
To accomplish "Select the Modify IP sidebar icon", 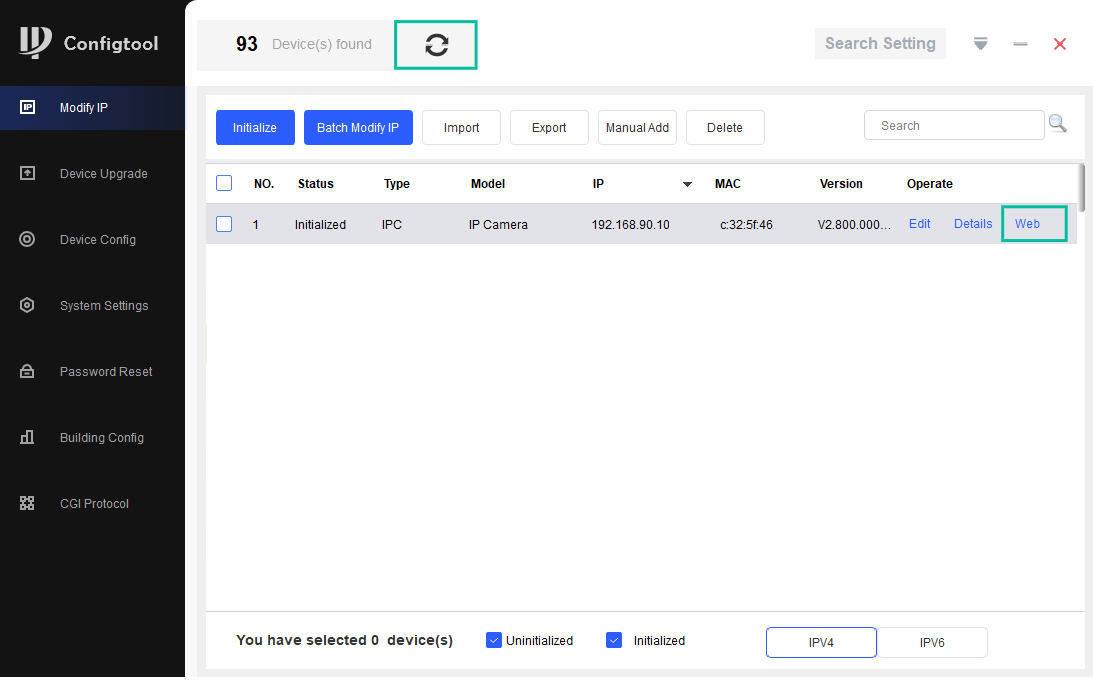I will (x=27, y=107).
